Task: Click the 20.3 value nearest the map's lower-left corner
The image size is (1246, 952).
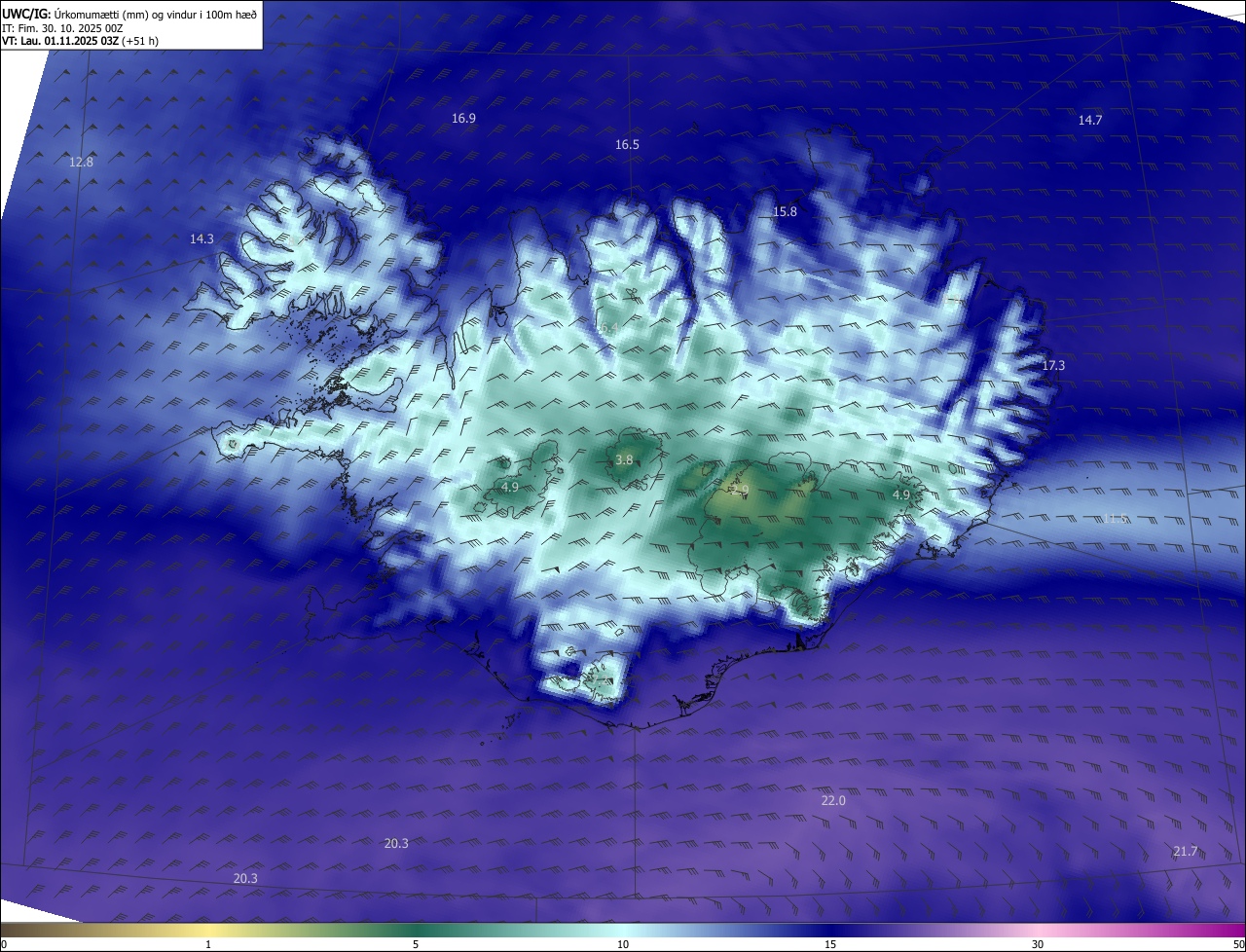Action: pyautogui.click(x=245, y=879)
